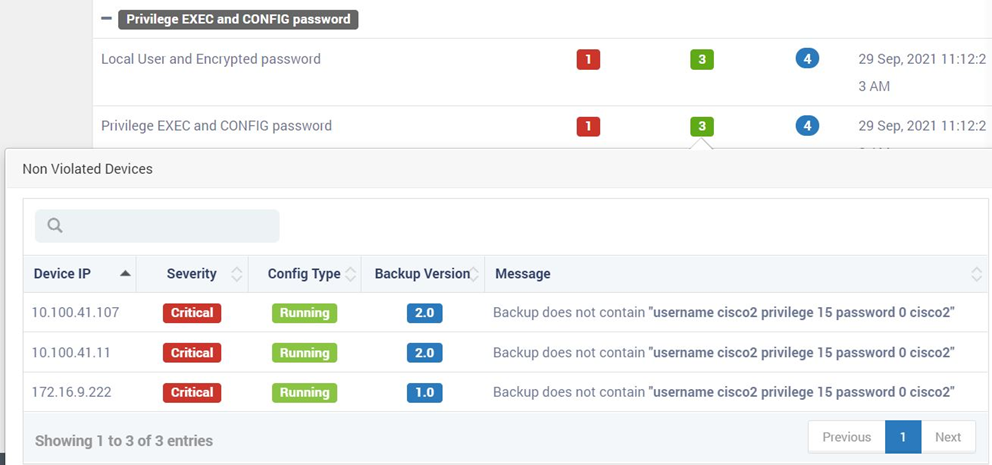992x465 pixels.
Task: Open backup version 2.0 for 10.100.41.107
Action: click(x=425, y=313)
